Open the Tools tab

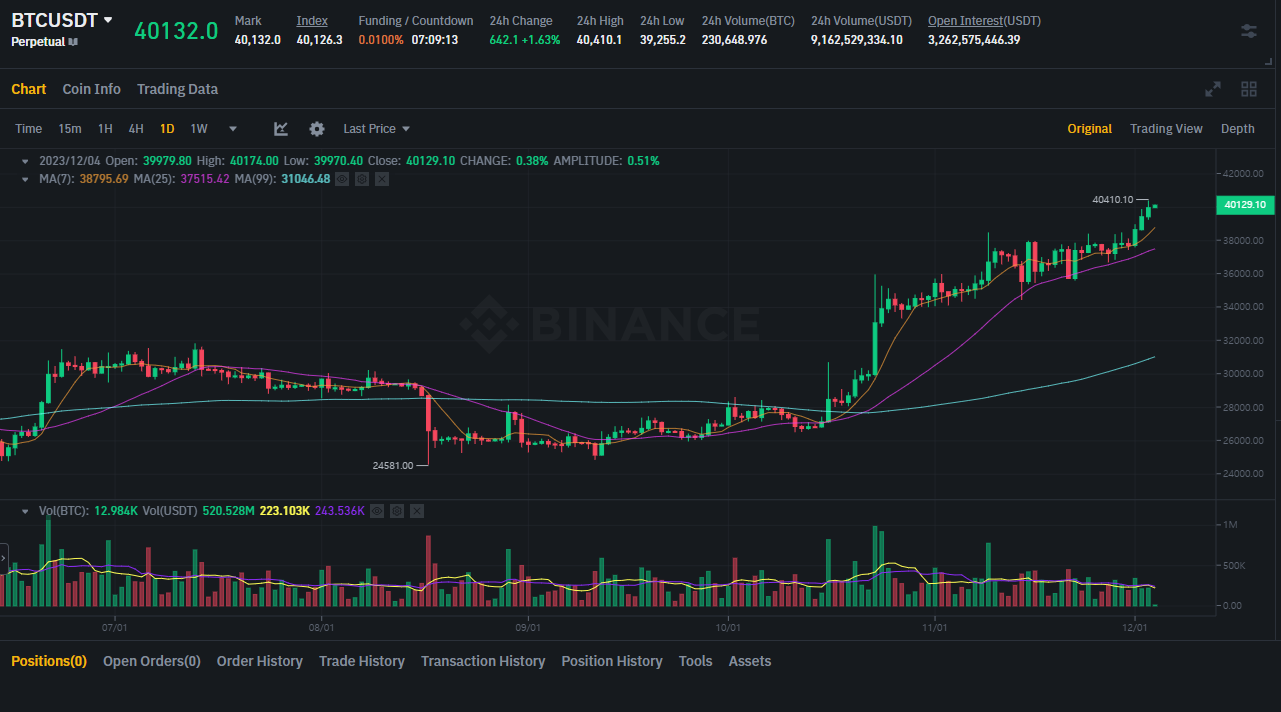695,661
